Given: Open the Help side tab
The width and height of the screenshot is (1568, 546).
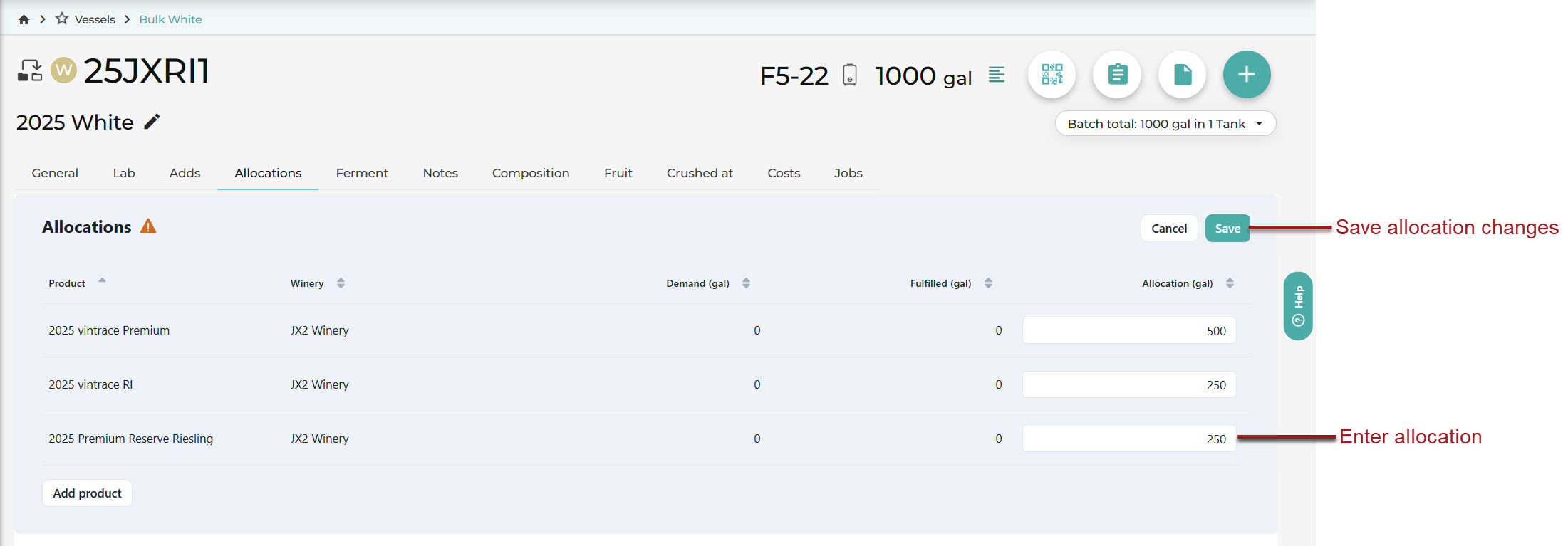Looking at the screenshot, I should (1298, 306).
